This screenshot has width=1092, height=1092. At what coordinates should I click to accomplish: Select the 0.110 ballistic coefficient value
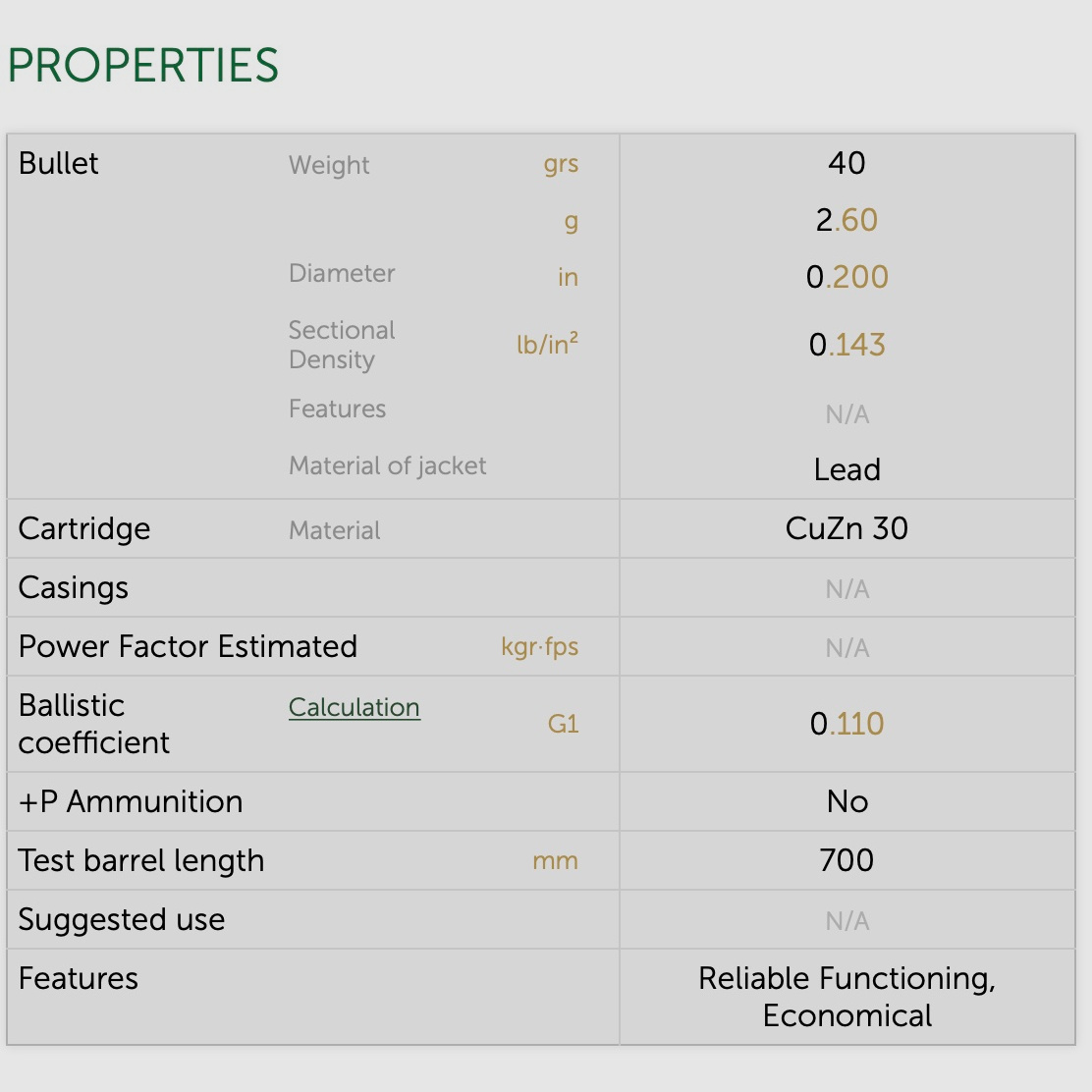click(x=846, y=724)
